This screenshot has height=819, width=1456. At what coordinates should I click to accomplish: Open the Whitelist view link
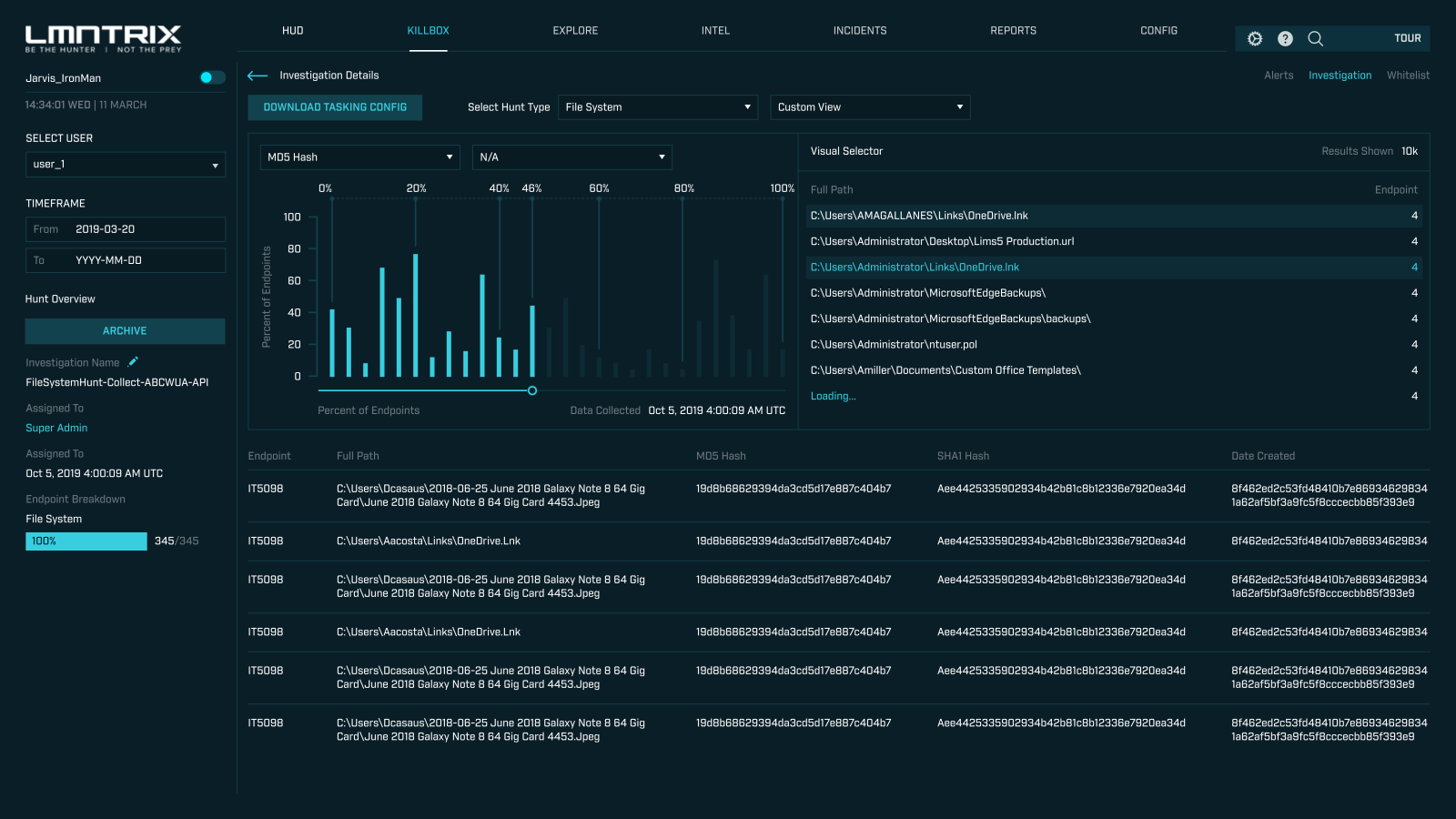[1408, 76]
